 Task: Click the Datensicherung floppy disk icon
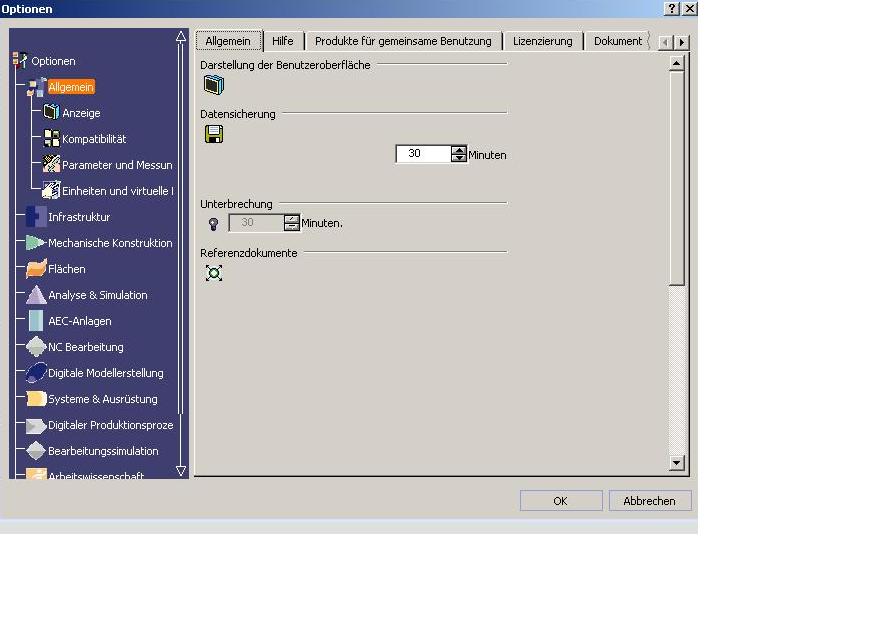click(214, 134)
